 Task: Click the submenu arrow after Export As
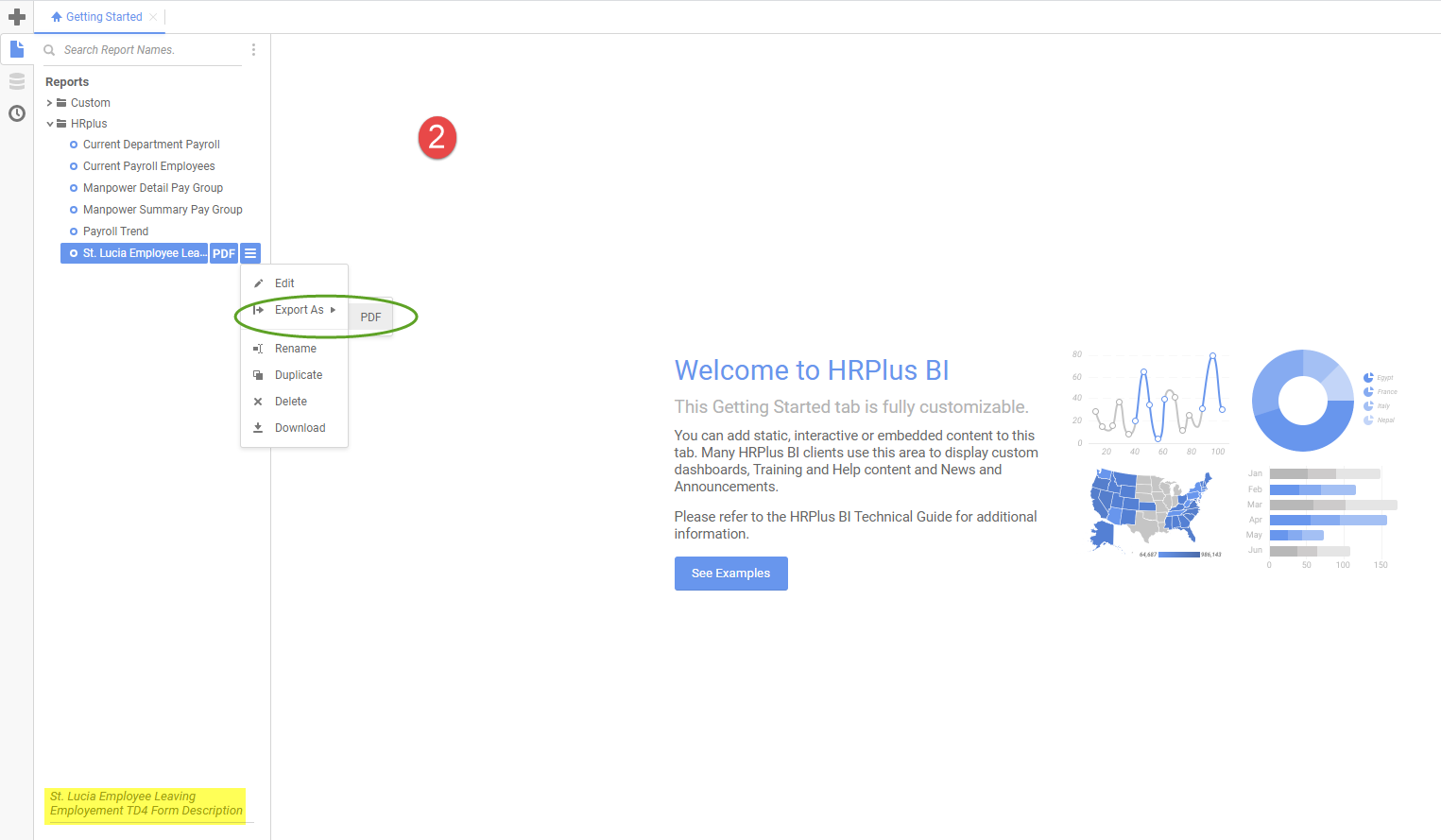[334, 310]
